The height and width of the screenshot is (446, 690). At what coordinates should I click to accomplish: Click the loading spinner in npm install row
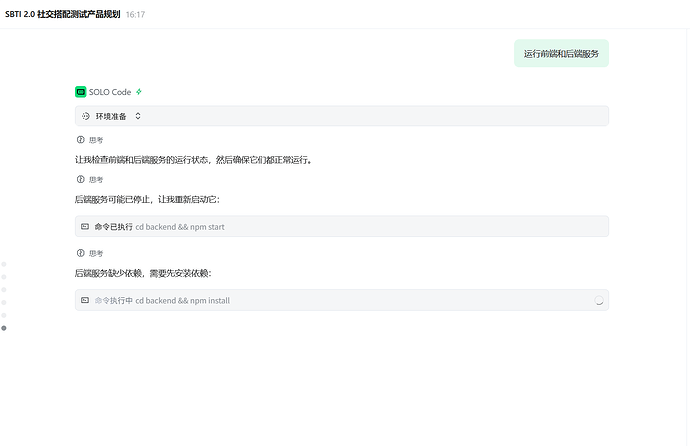(x=598, y=300)
